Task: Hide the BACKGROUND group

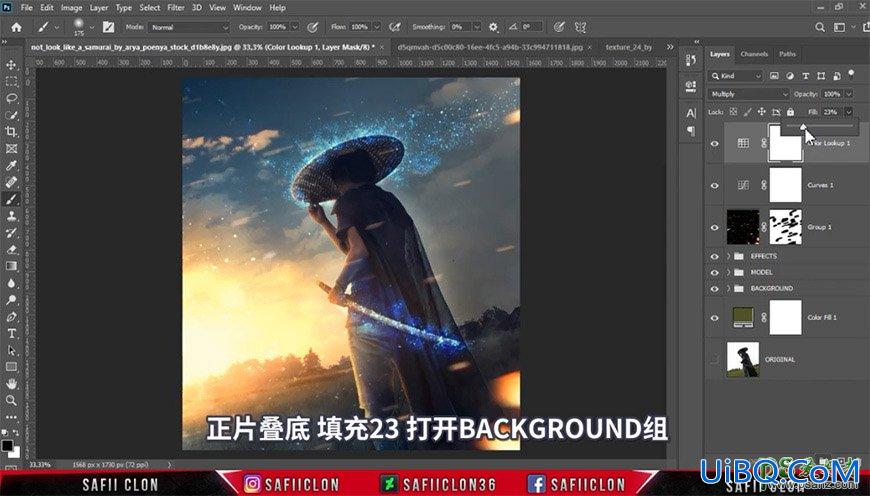Action: pos(715,289)
